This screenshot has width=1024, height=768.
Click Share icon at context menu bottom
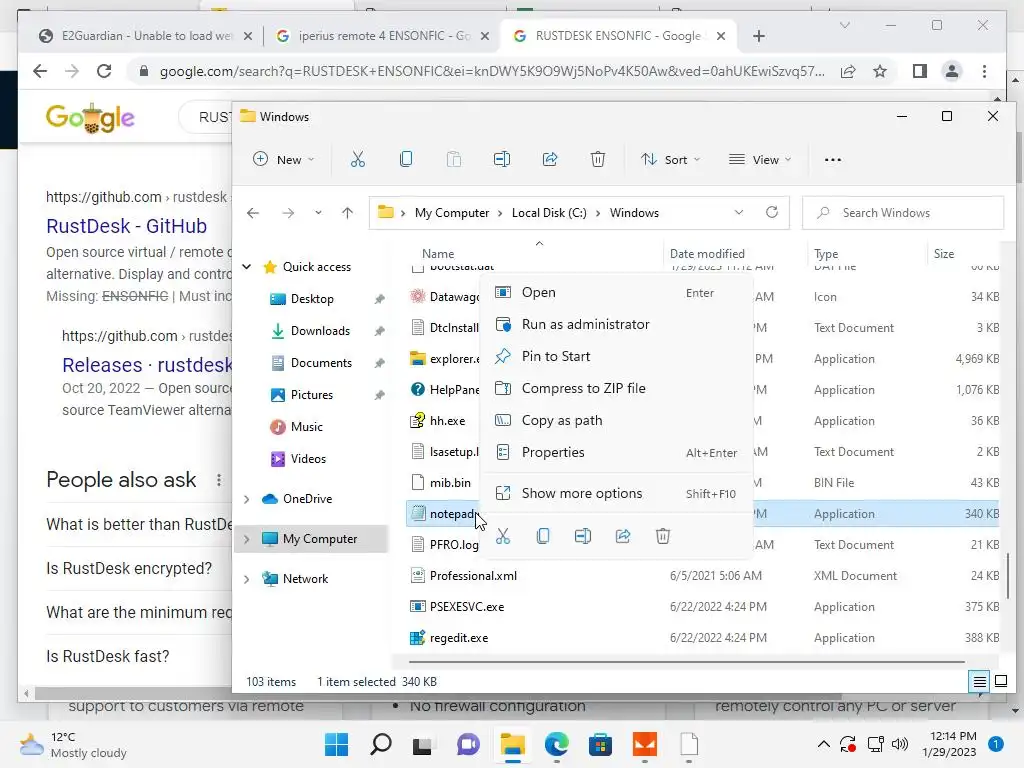click(623, 536)
